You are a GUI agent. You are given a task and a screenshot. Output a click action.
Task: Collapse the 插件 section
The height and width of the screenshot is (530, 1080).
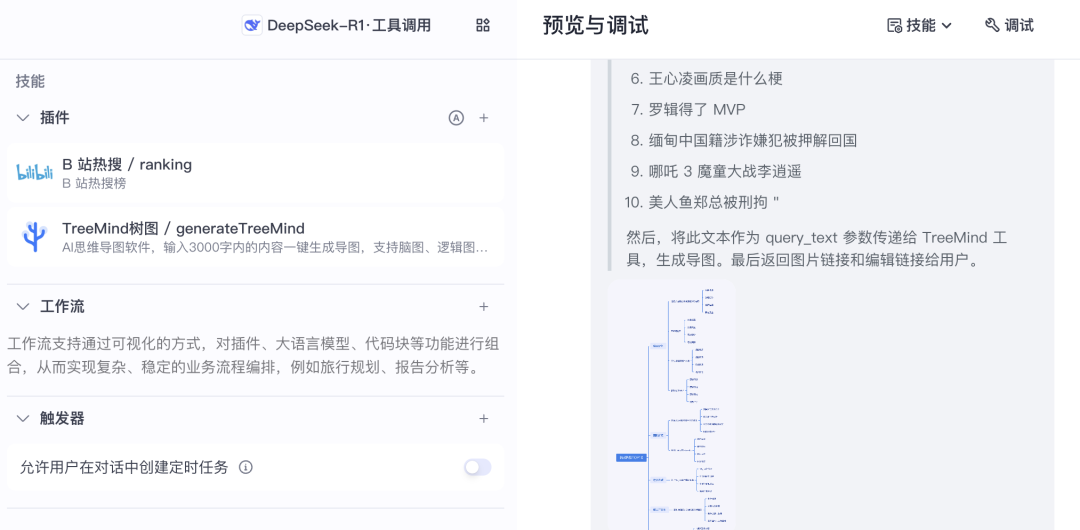pyautogui.click(x=23, y=118)
